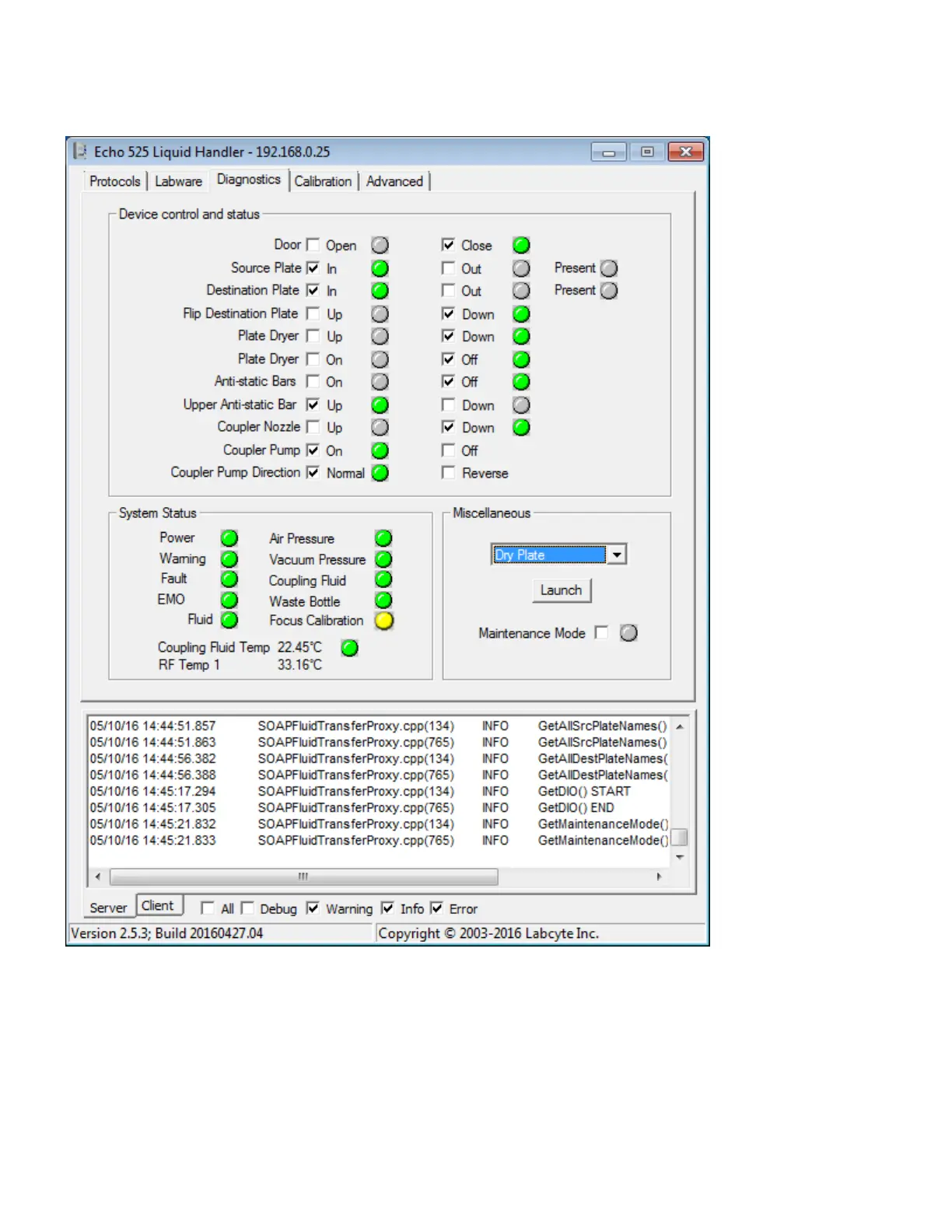This screenshot has width=952, height=1232.
Task: Check the Upper Anti-static Bar Down checkbox
Action: coord(448,405)
